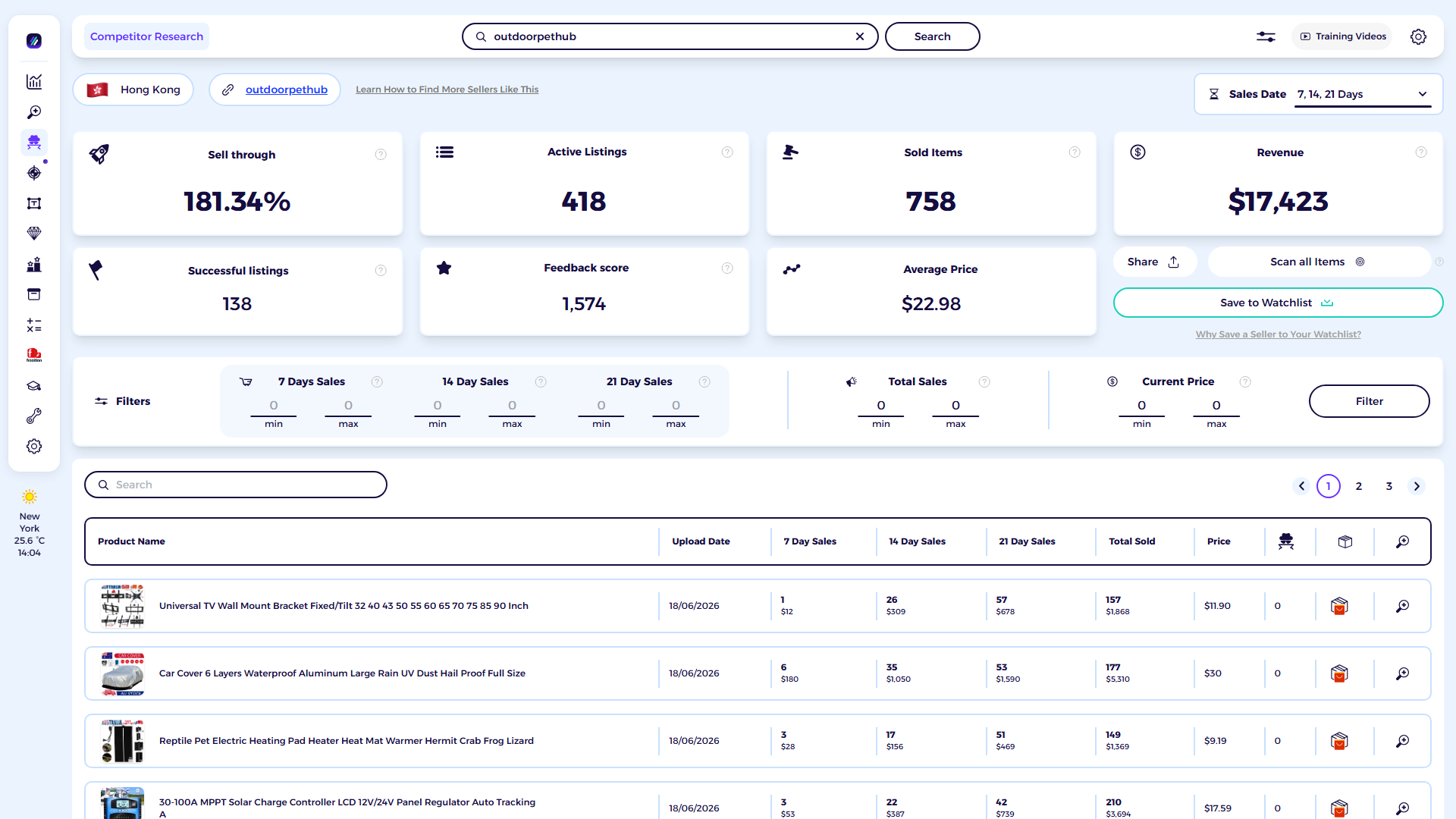Click 14 Day Sales max field

pyautogui.click(x=512, y=406)
